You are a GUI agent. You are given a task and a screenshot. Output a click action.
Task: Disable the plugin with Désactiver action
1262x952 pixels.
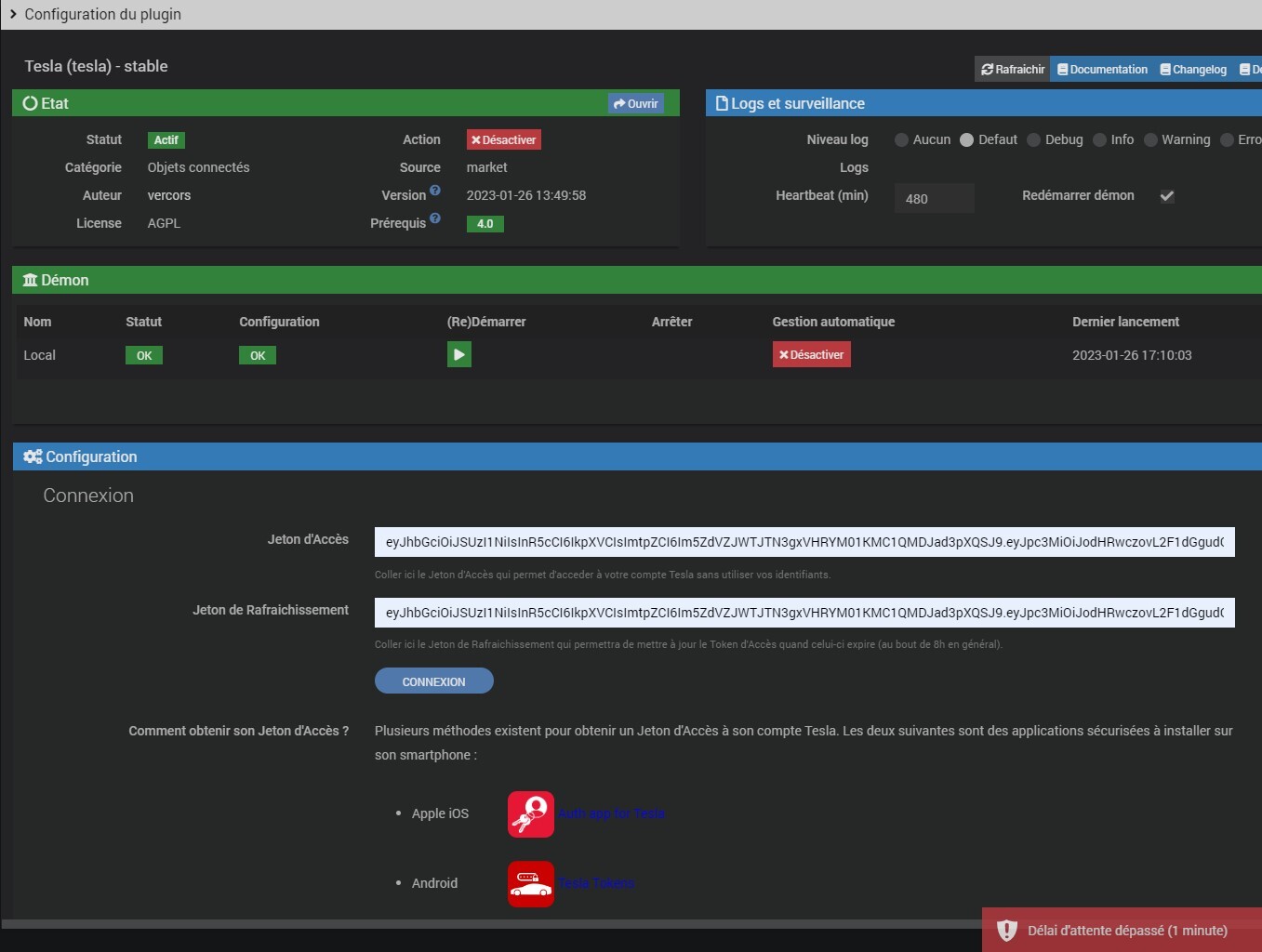tap(503, 140)
